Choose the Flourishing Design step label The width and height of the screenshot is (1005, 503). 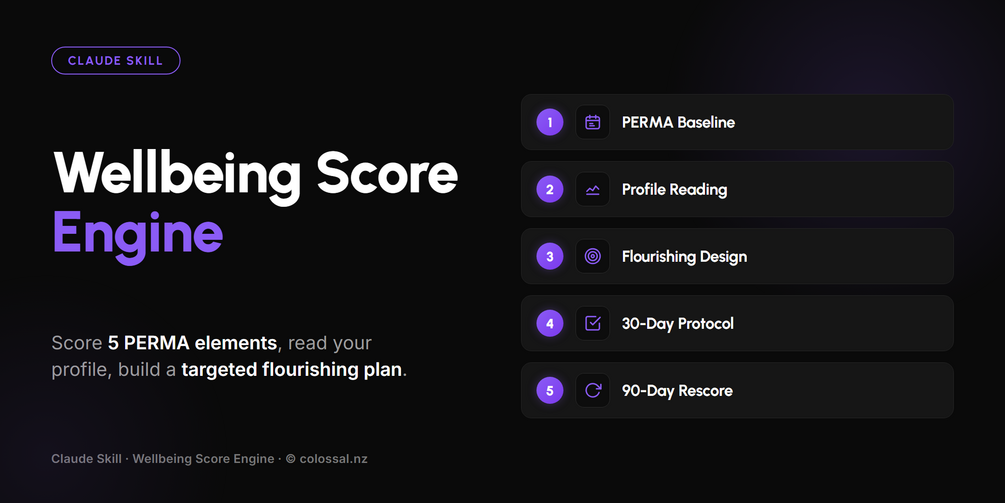(x=685, y=257)
